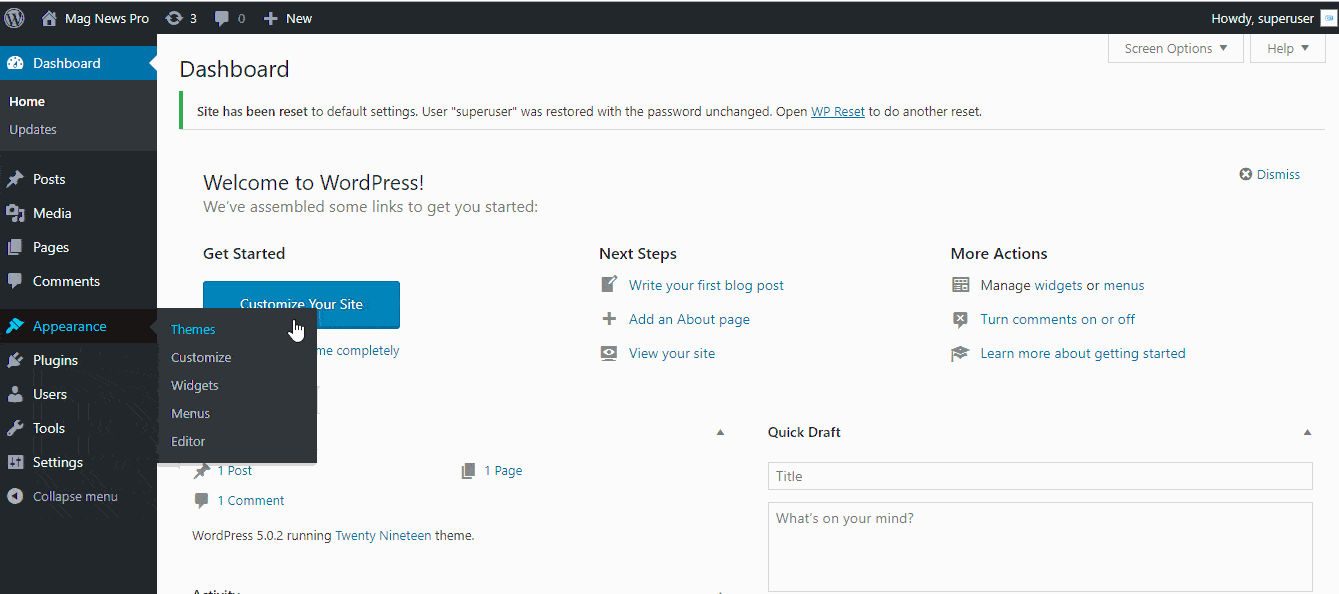Click the Posts pushpin icon
Viewport: 1339px width, 594px height.
coord(15,179)
